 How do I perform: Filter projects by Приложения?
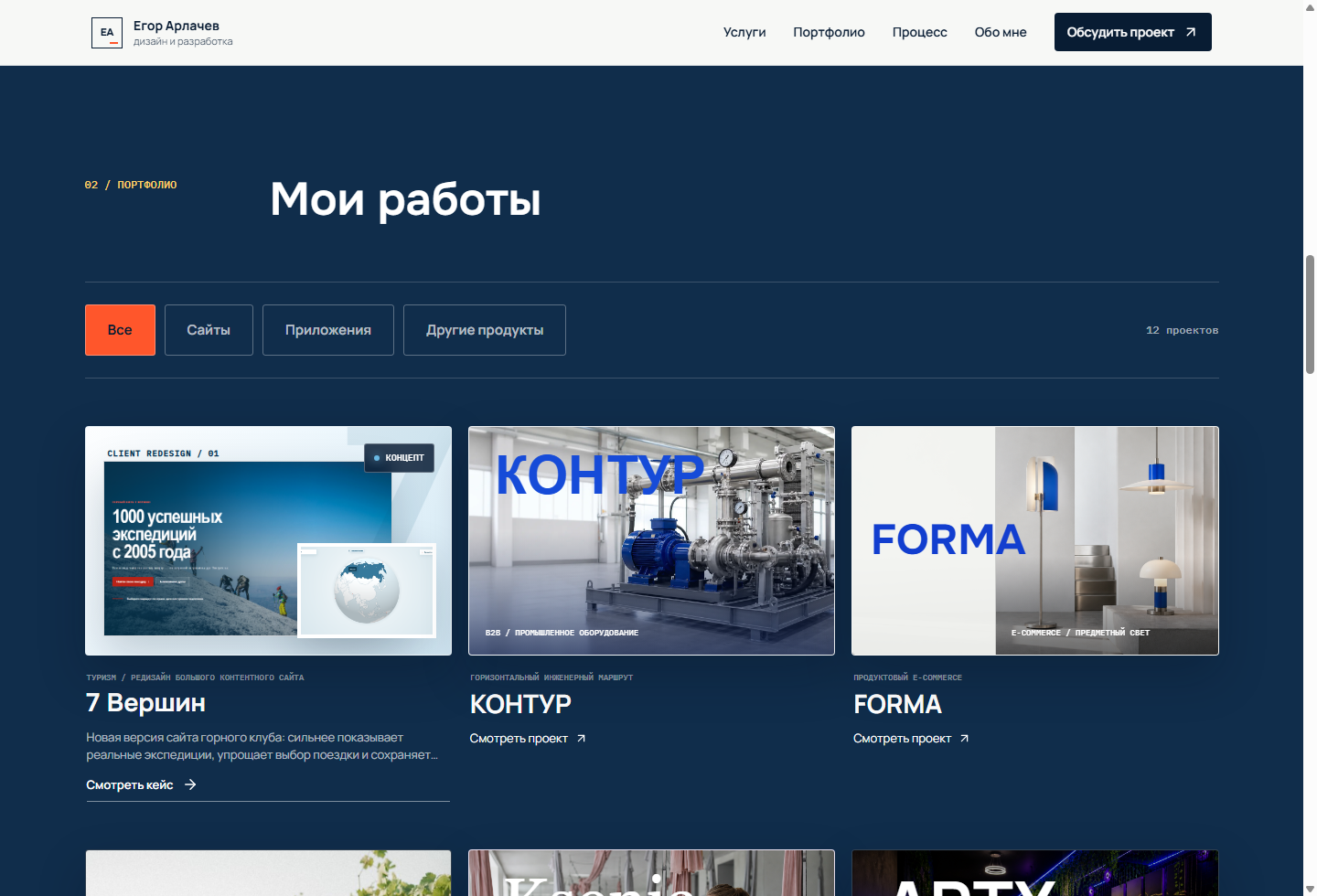pos(327,330)
